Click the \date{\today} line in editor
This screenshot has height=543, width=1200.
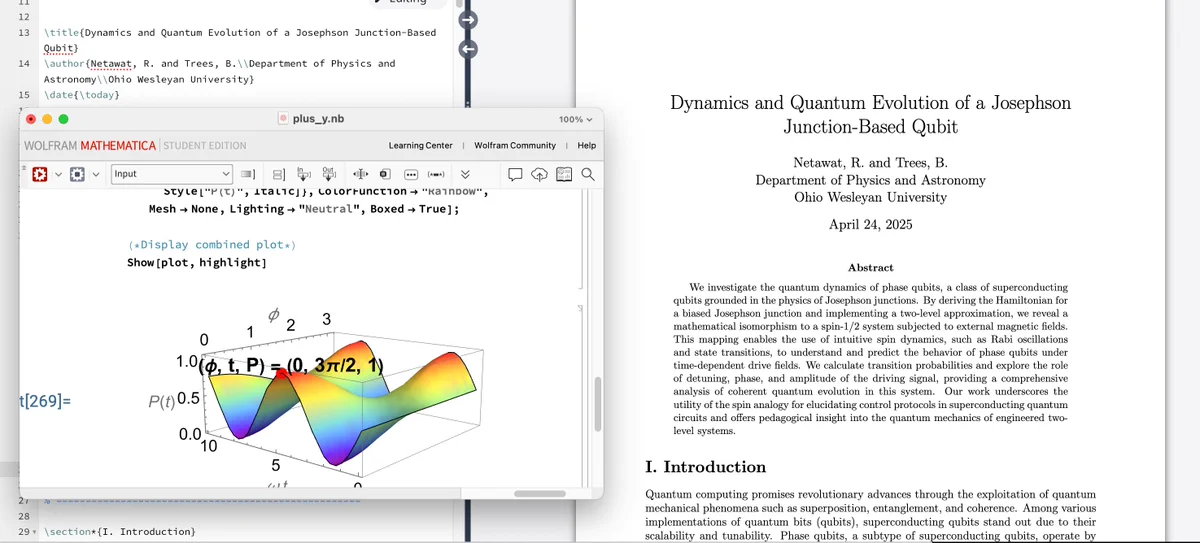click(81, 94)
